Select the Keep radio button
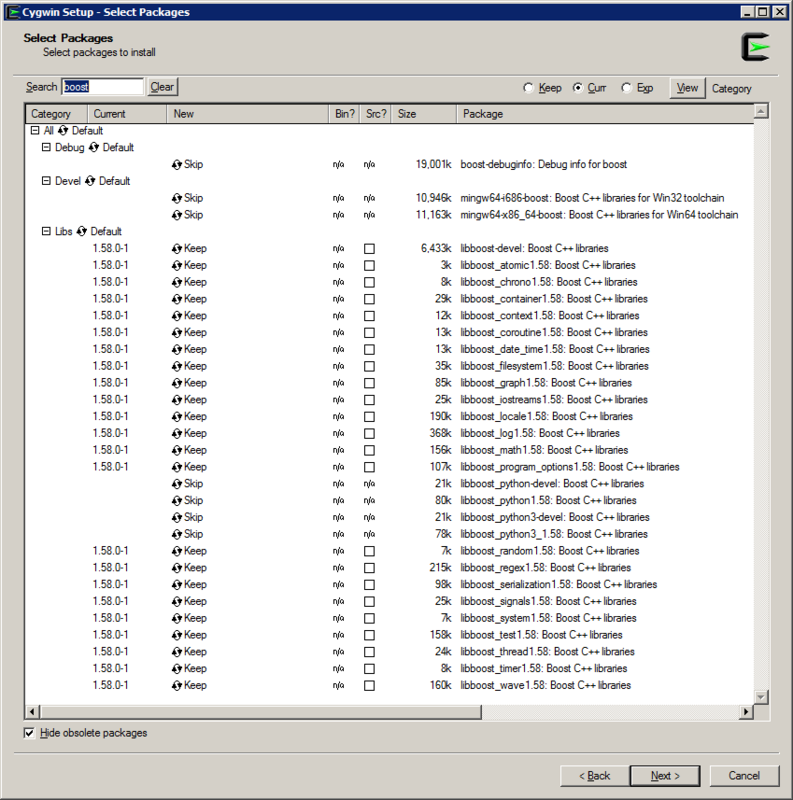The image size is (793, 800). click(x=528, y=88)
